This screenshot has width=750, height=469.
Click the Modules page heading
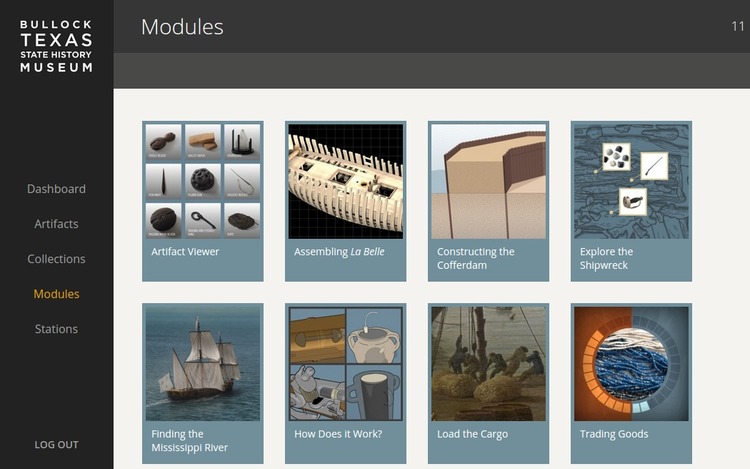coord(182,27)
